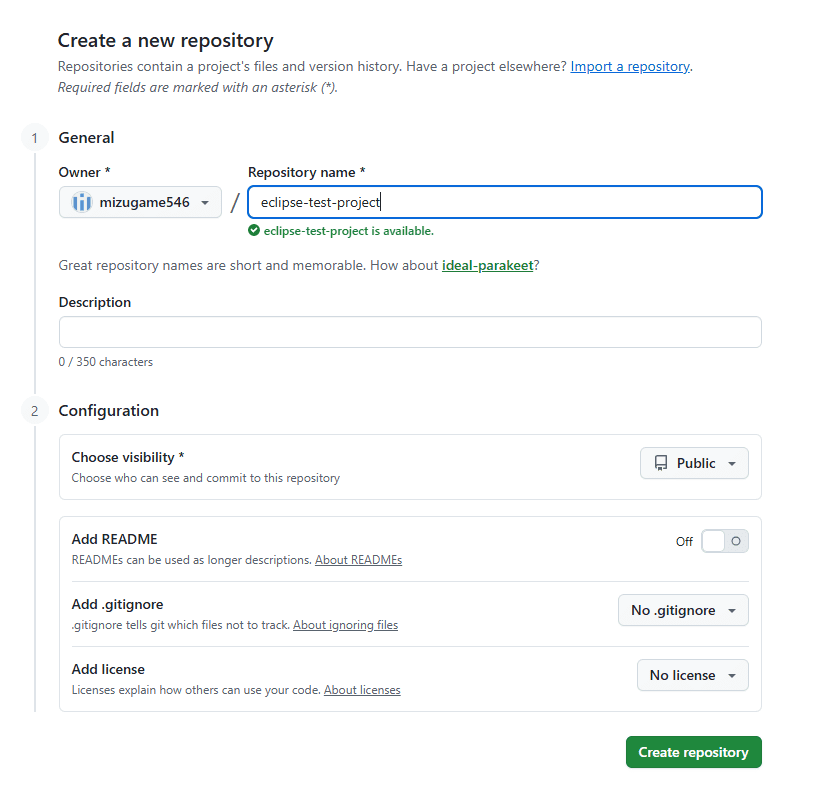Viewport: 829px width, 798px height.
Task: Open the About READMEs link
Action: pos(358,560)
